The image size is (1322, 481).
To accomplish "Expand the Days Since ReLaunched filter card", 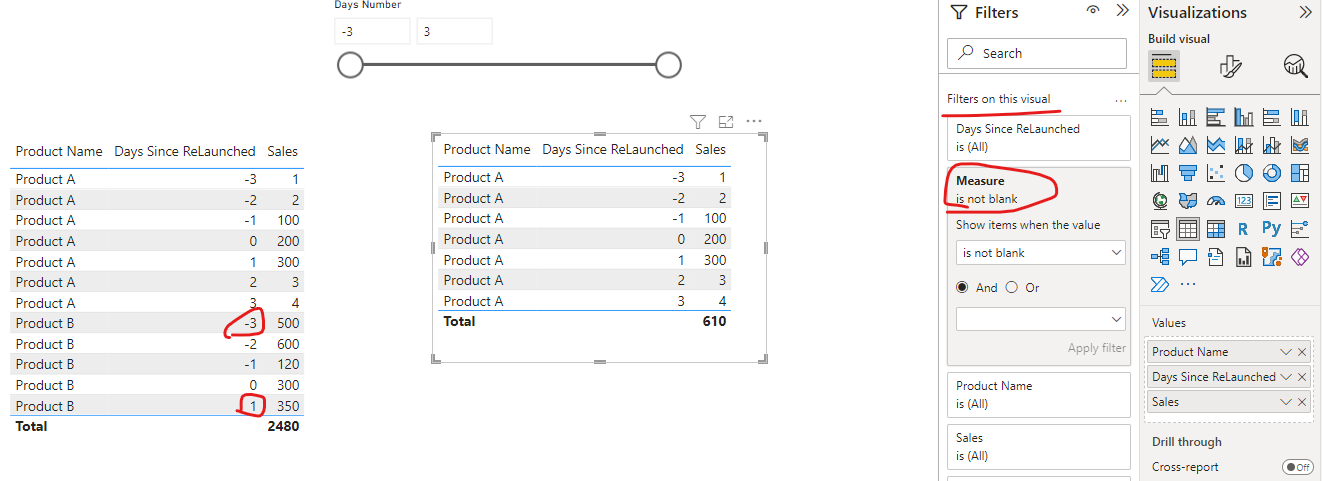I will [1038, 137].
